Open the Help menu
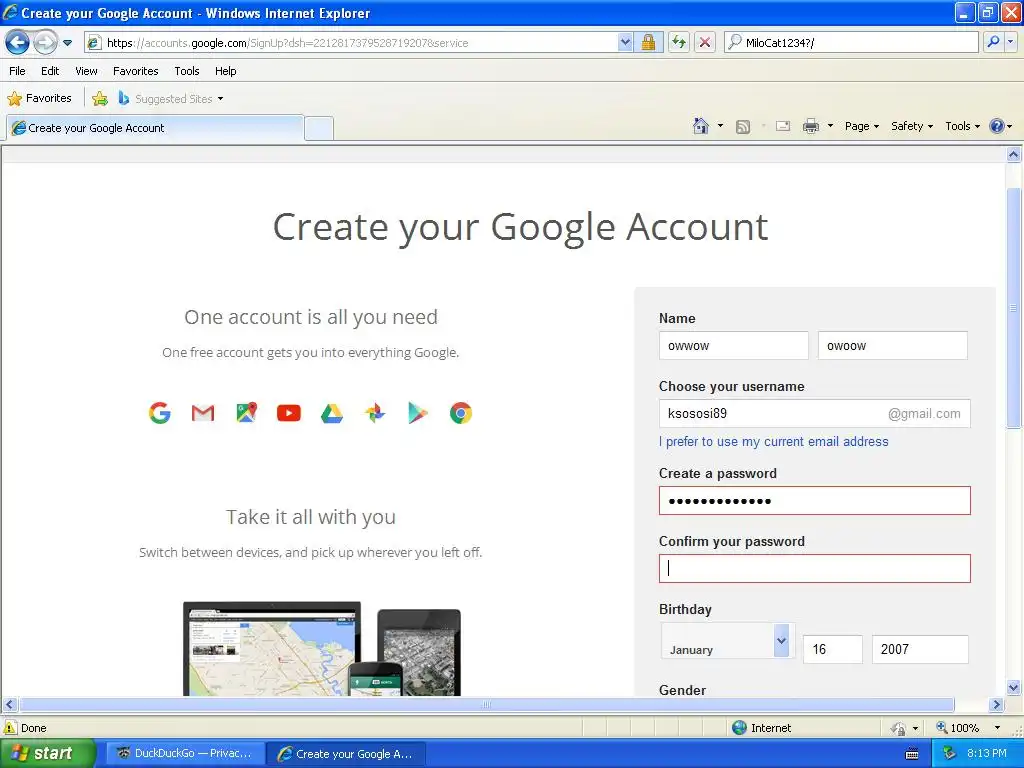The height and width of the screenshot is (768, 1024). point(226,71)
